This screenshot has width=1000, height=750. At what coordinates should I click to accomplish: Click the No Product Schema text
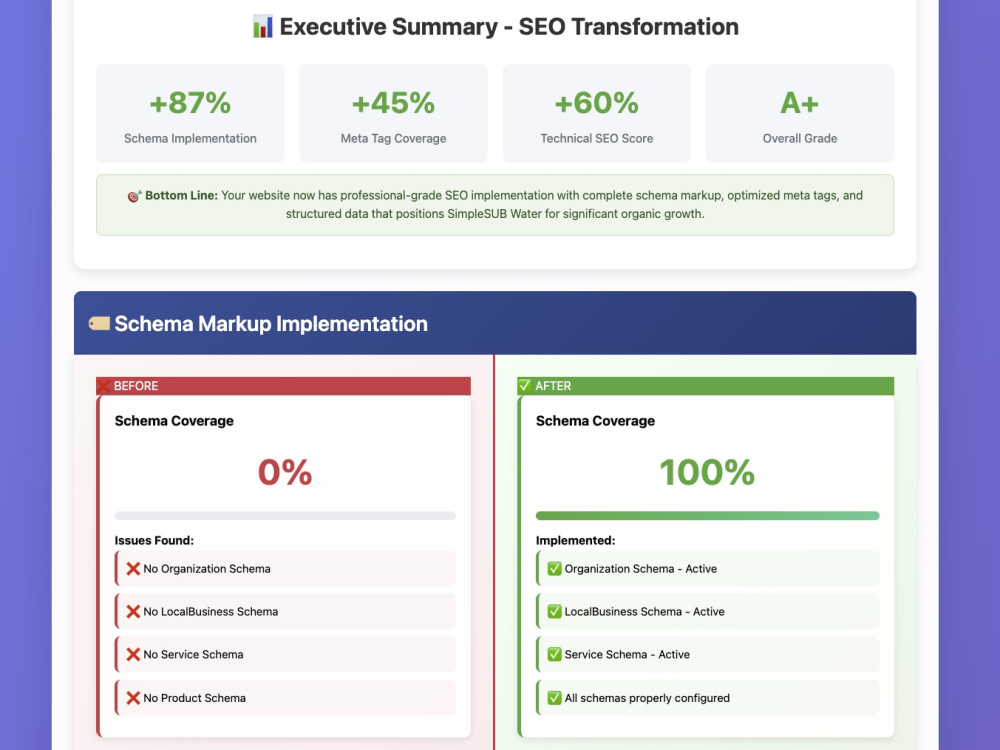pyautogui.click(x=195, y=698)
